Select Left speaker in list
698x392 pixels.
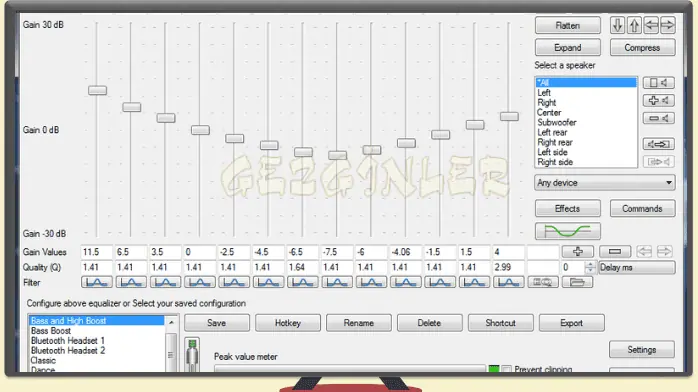coord(586,93)
